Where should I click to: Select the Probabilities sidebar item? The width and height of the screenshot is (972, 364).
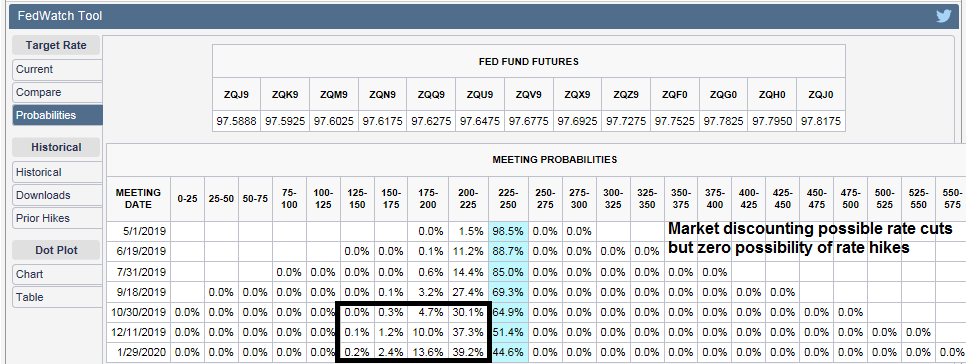tap(58, 115)
